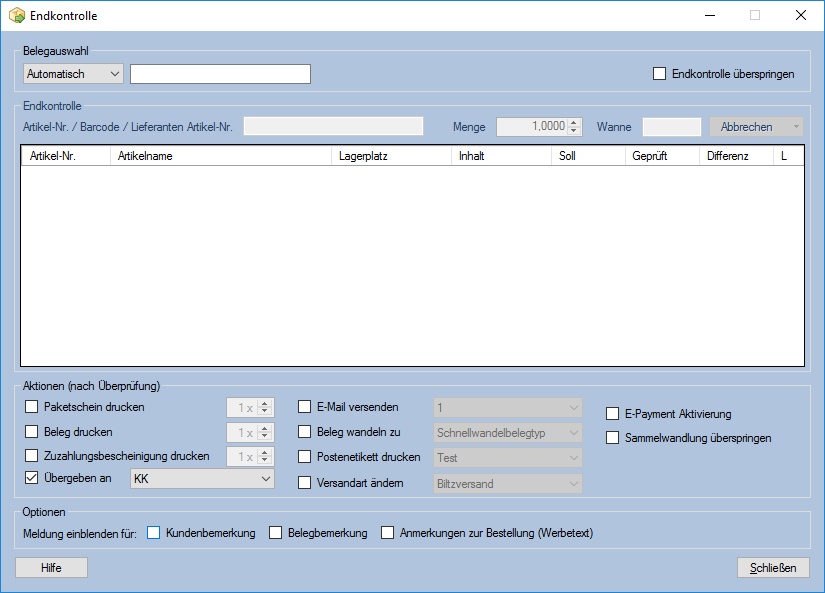Open the Abbrechen split button dropdown
The width and height of the screenshot is (825, 593).
click(x=795, y=127)
